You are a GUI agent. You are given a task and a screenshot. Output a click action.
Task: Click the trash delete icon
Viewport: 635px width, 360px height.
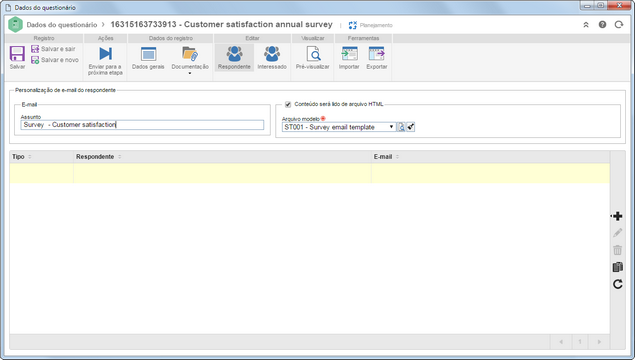pos(617,250)
